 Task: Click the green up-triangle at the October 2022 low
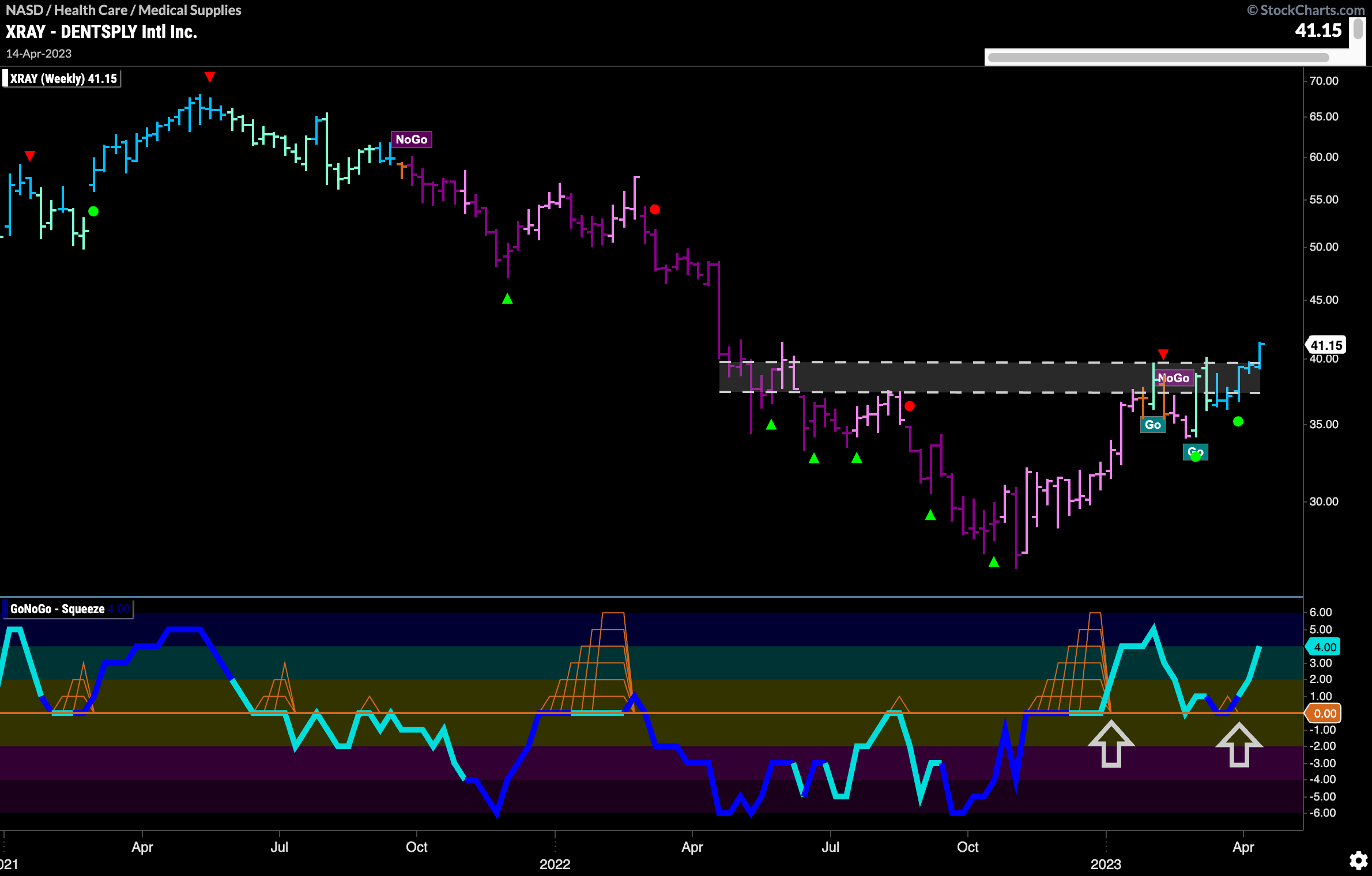click(994, 561)
